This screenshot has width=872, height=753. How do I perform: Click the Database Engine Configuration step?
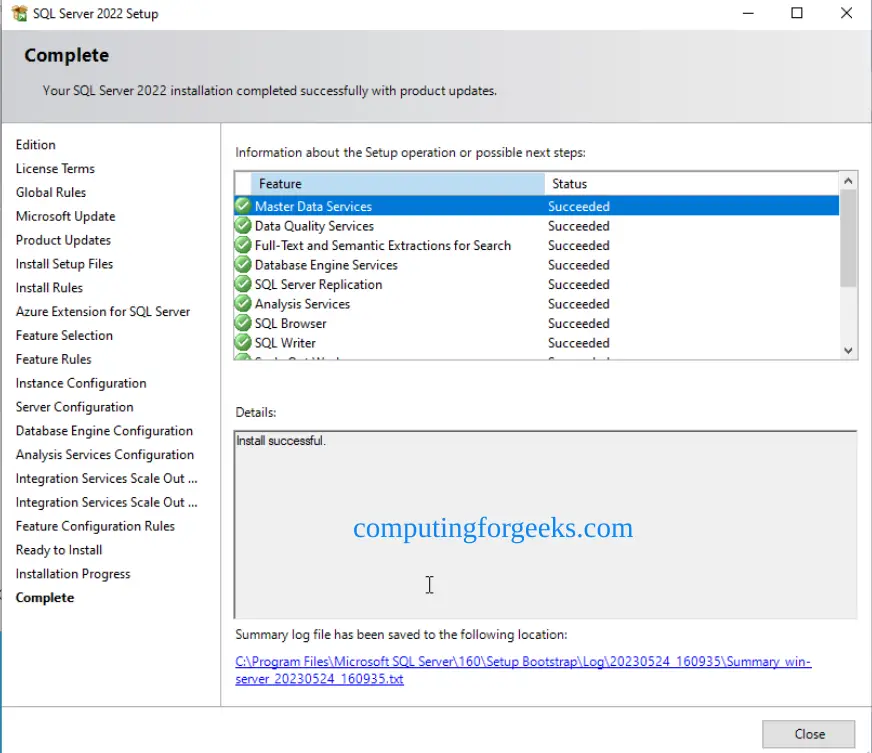tap(104, 431)
